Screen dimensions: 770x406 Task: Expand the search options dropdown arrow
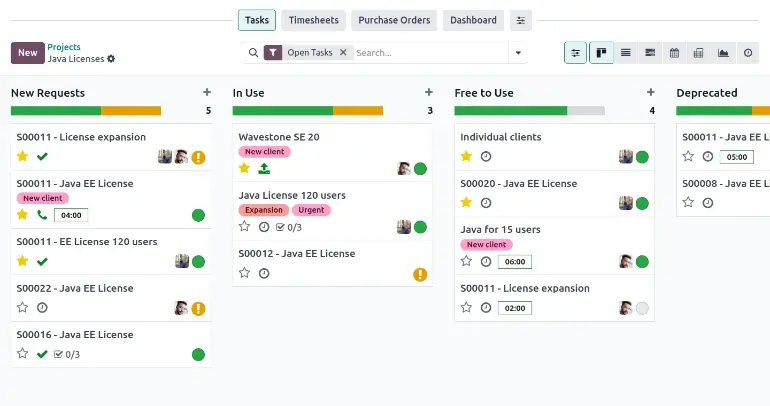coord(518,53)
